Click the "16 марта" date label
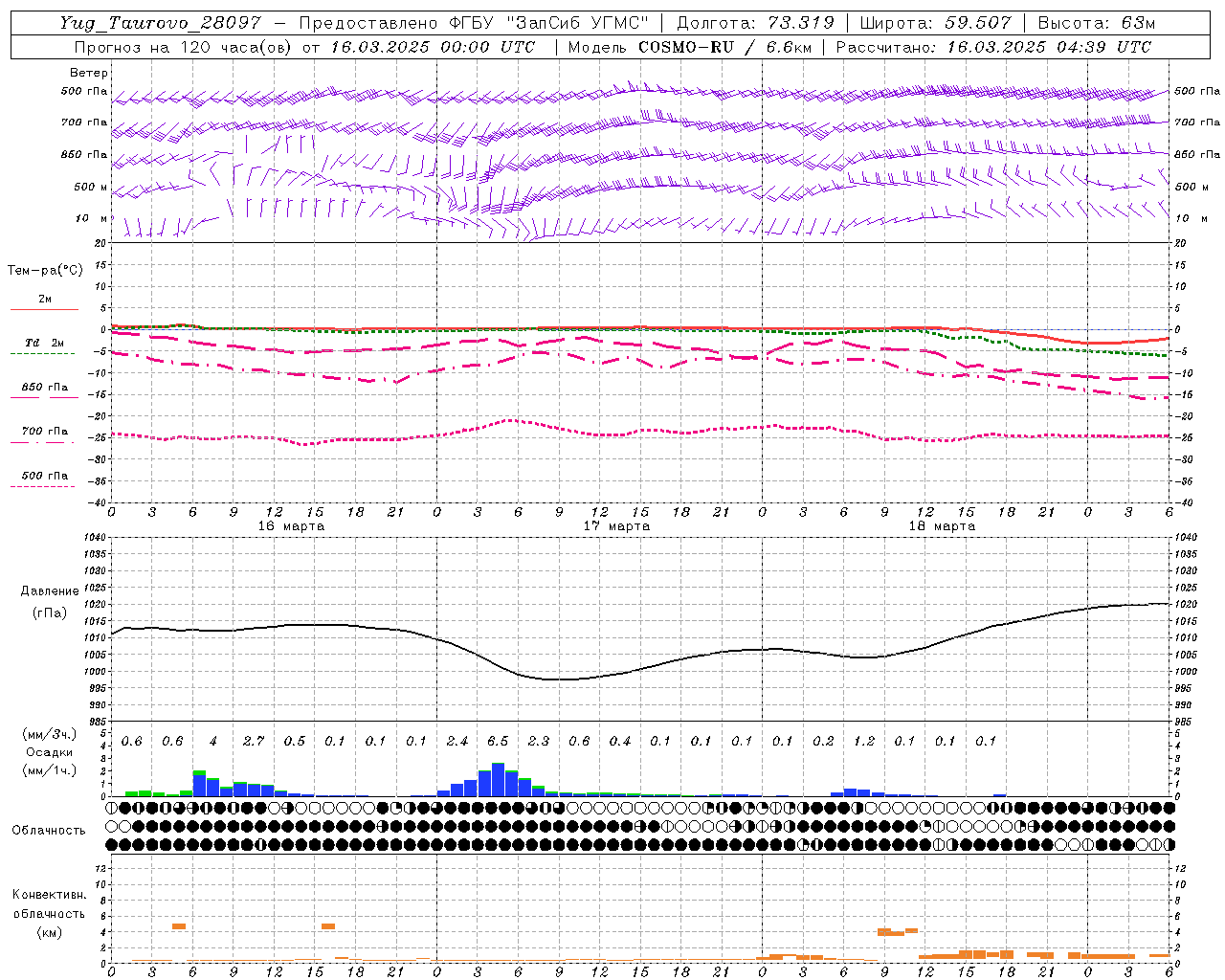The image size is (1225, 980). (291, 526)
